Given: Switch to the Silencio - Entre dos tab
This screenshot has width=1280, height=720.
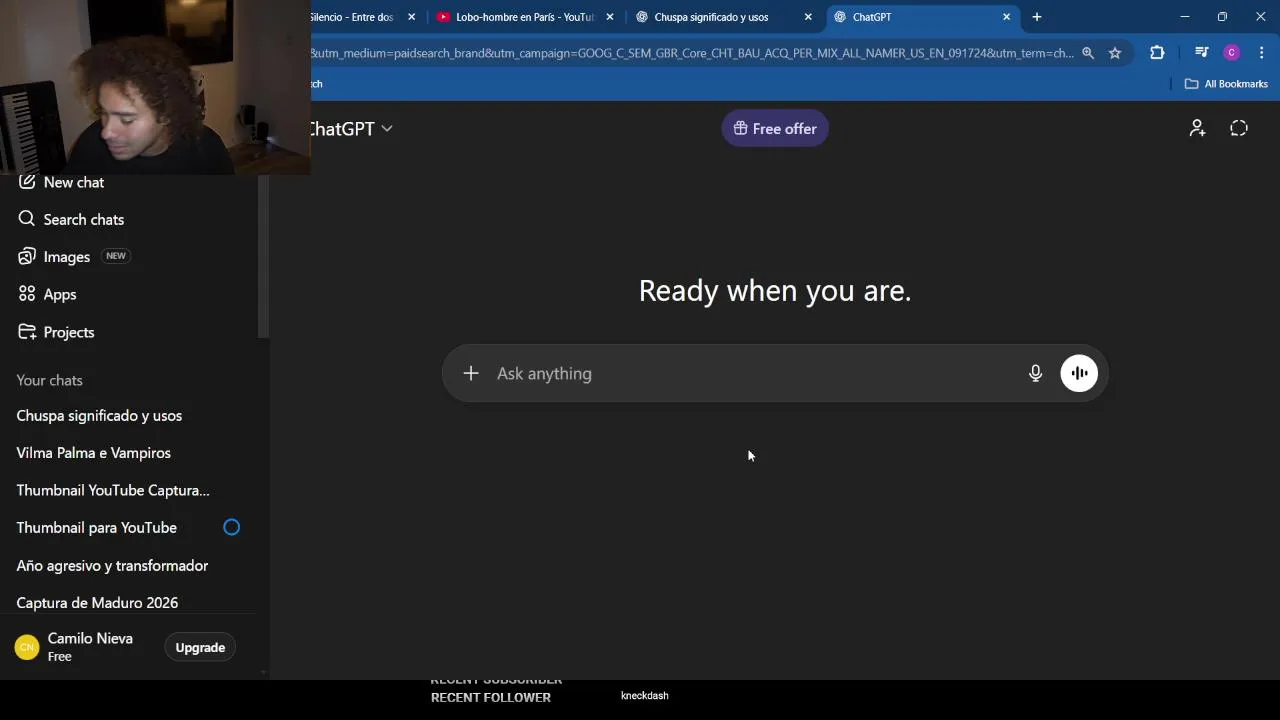Looking at the screenshot, I should 350,17.
